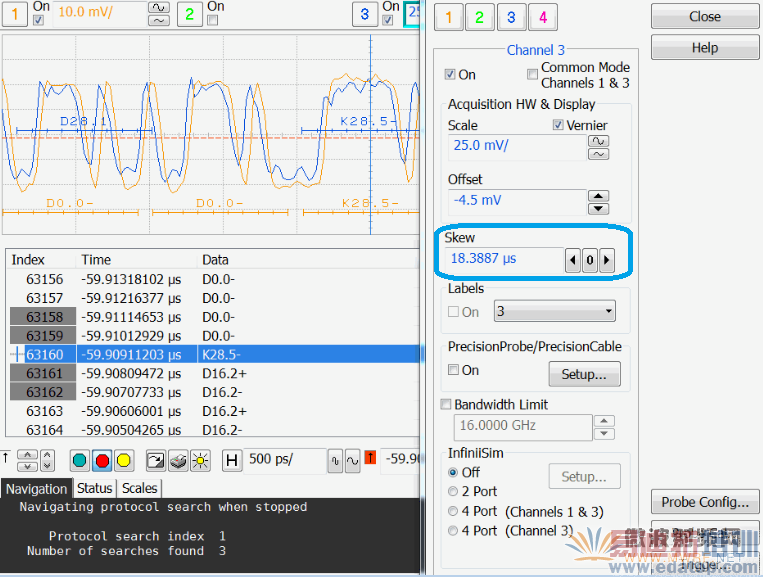Decrease Offset with the down arrow
This screenshot has height=578, width=763.
(x=599, y=209)
